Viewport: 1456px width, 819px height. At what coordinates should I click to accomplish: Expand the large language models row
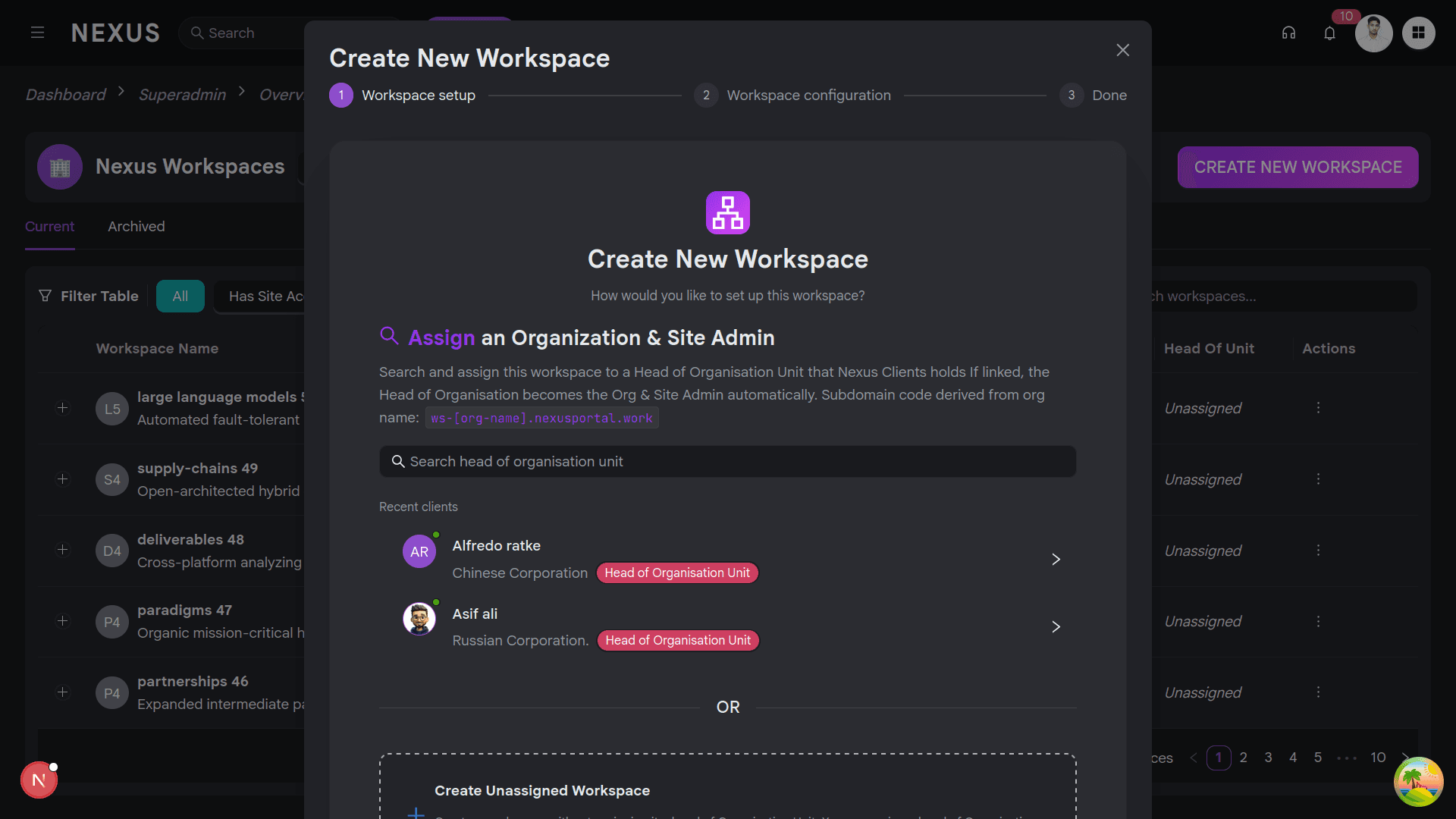(x=63, y=408)
